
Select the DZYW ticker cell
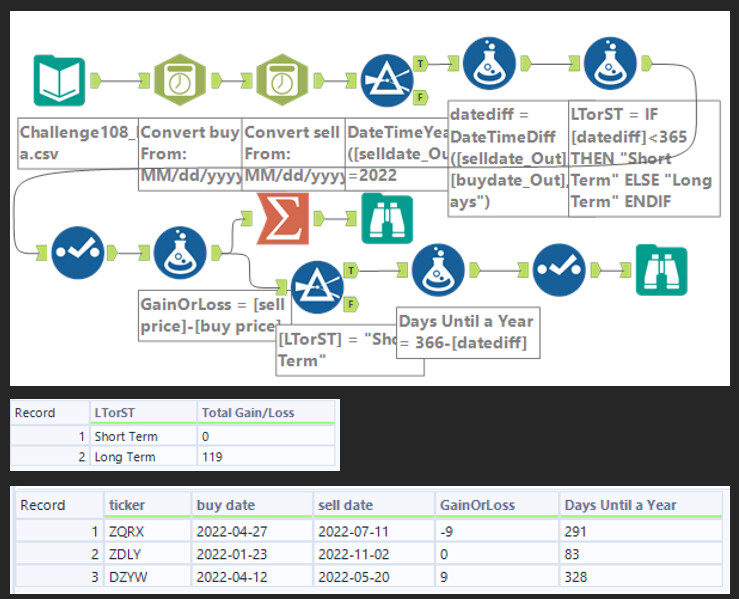(x=148, y=576)
